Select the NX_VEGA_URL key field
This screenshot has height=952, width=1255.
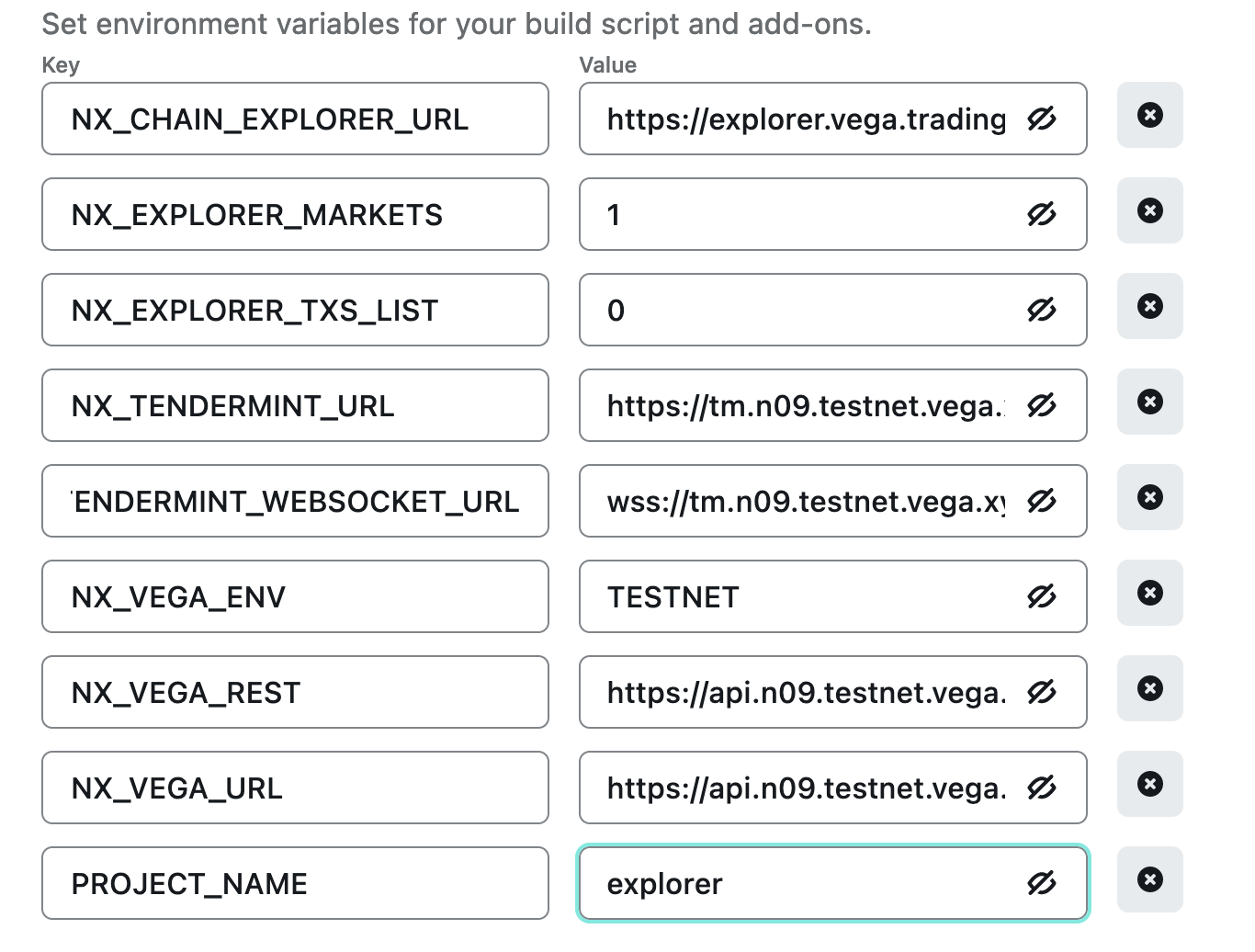295,788
